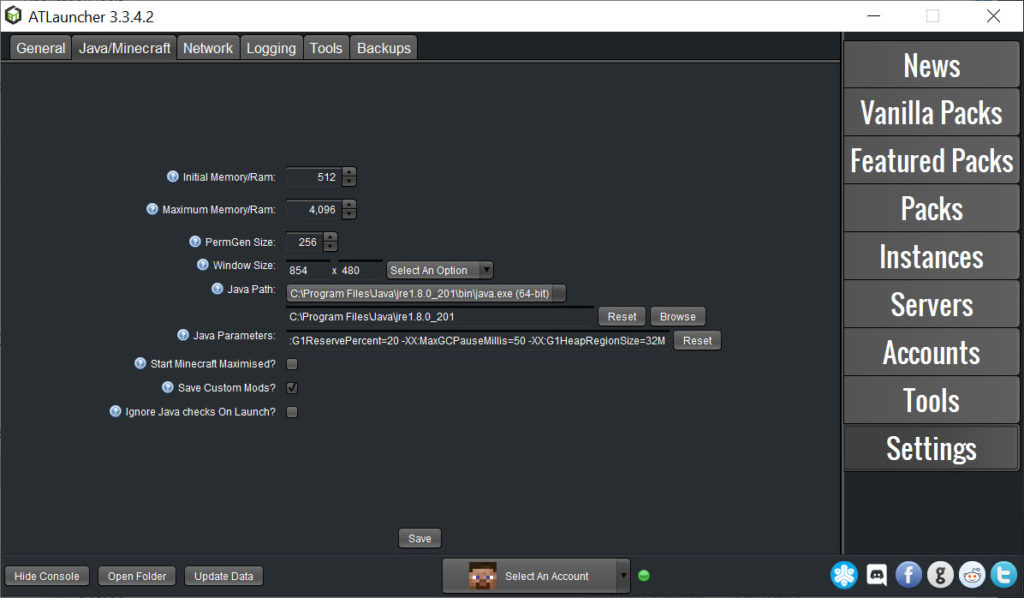
Task: Open the PermGen Size help icon
Action: (x=195, y=242)
